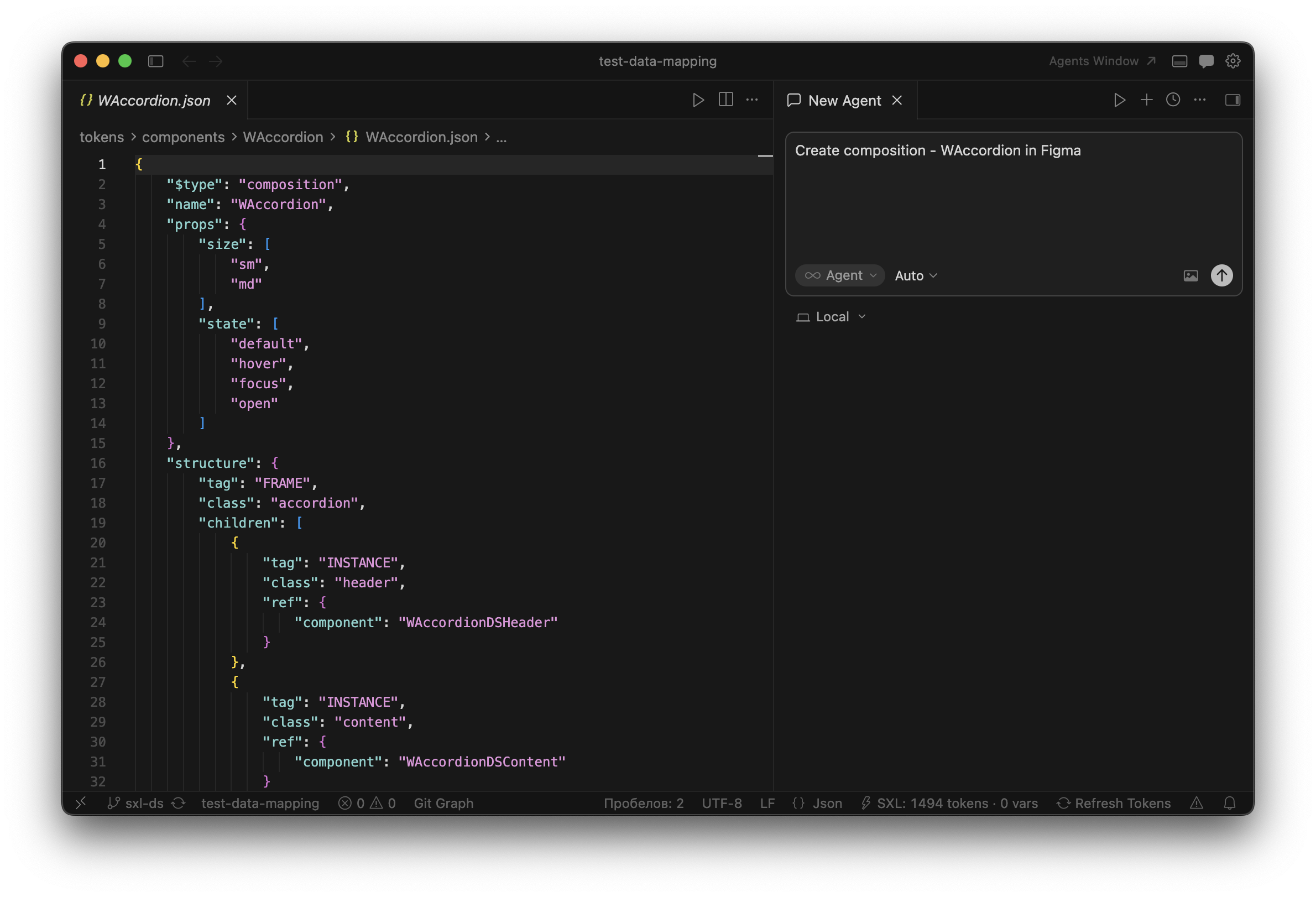The width and height of the screenshot is (1316, 897).
Task: Open notifications bell icon
Action: [x=1229, y=803]
